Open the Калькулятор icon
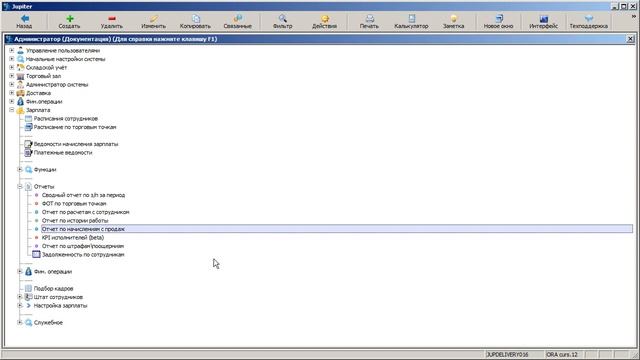The height and width of the screenshot is (360, 640). (x=411, y=18)
